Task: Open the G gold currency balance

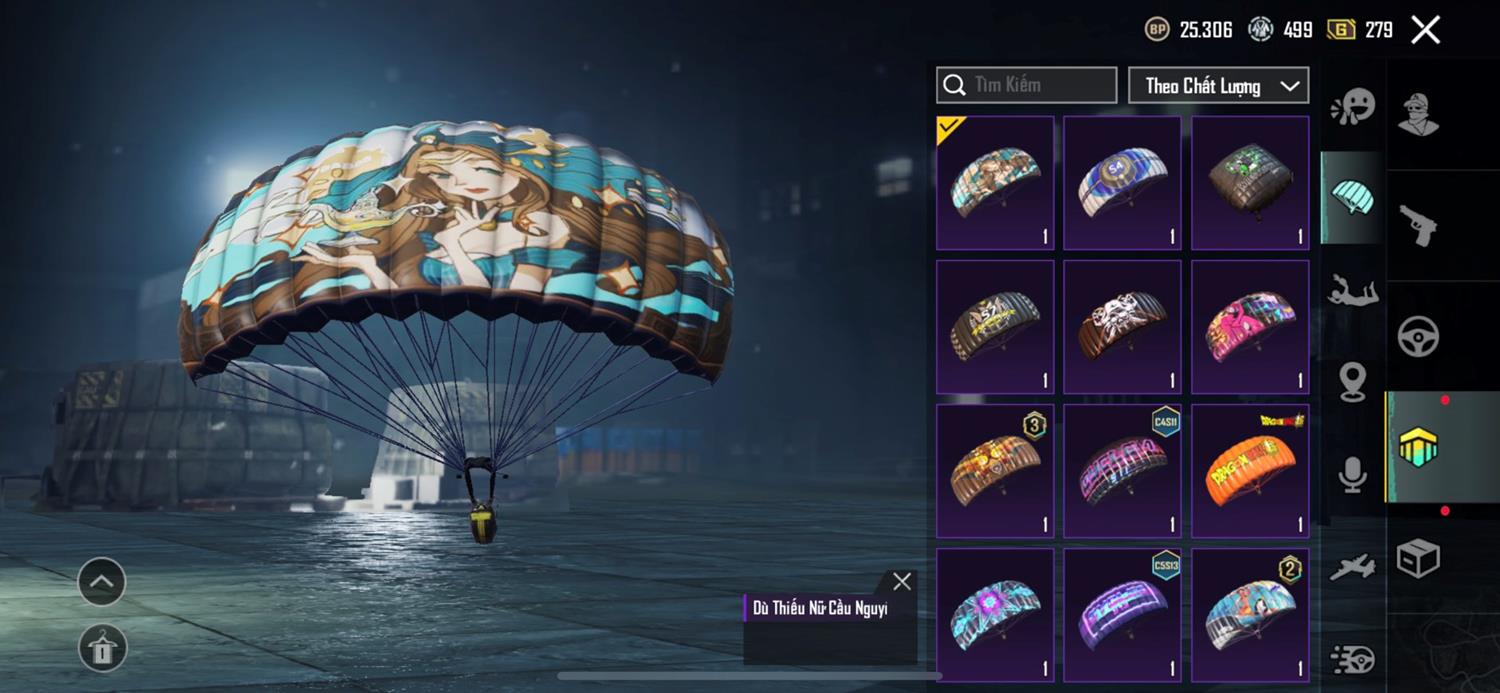Action: coord(1359,30)
